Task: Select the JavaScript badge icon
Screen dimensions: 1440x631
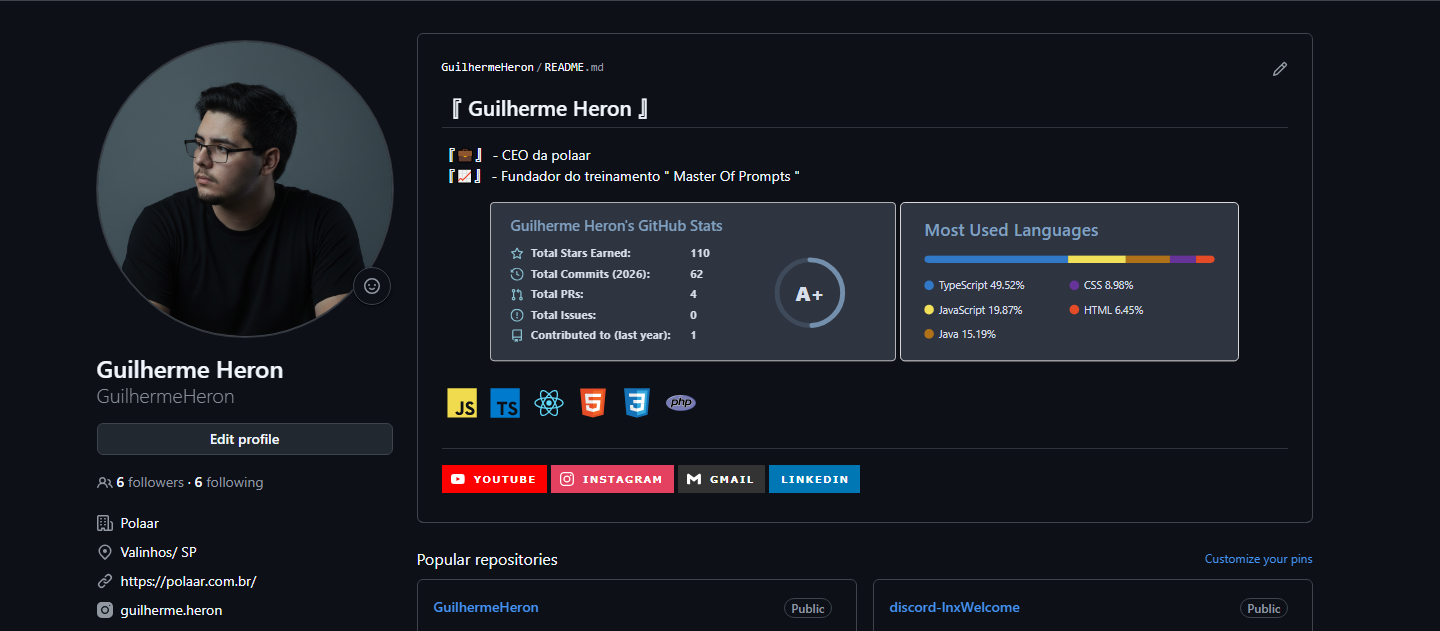Action: coord(461,402)
